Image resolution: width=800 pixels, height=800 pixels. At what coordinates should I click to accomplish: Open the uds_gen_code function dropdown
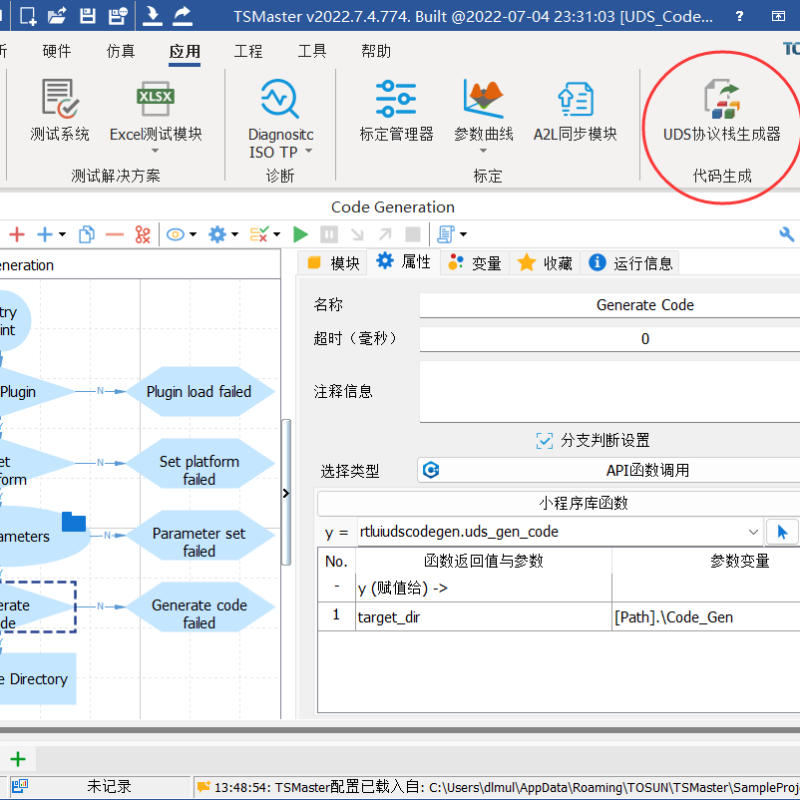[753, 532]
